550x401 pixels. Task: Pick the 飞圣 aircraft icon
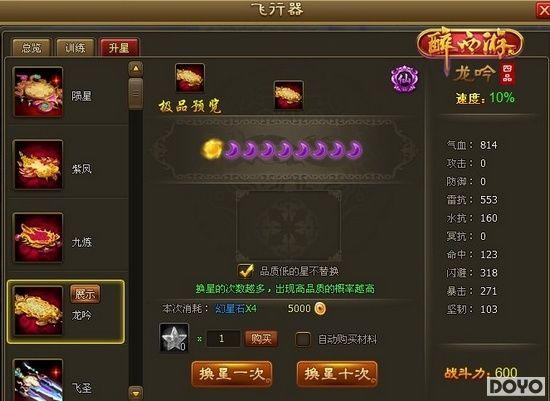coord(38,380)
